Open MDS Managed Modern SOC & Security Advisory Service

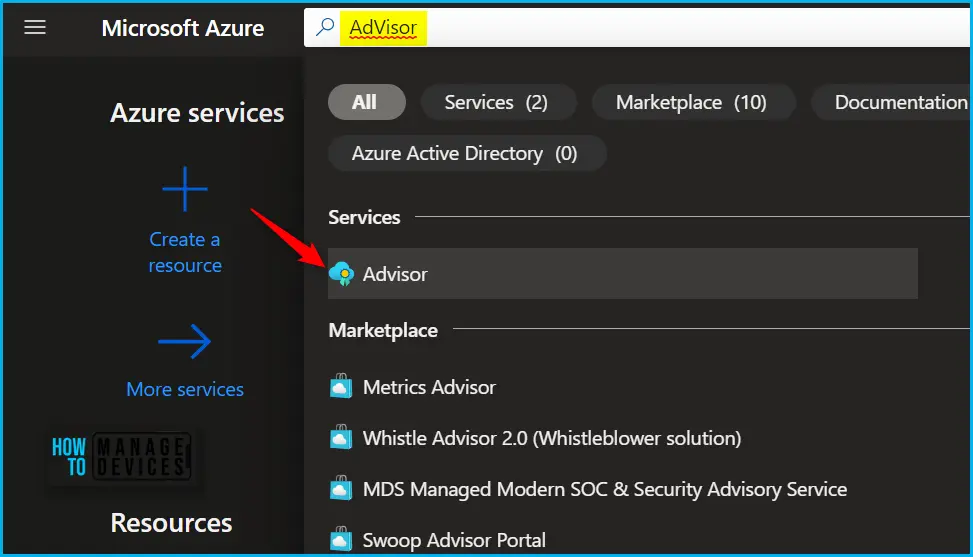pyautogui.click(x=604, y=489)
